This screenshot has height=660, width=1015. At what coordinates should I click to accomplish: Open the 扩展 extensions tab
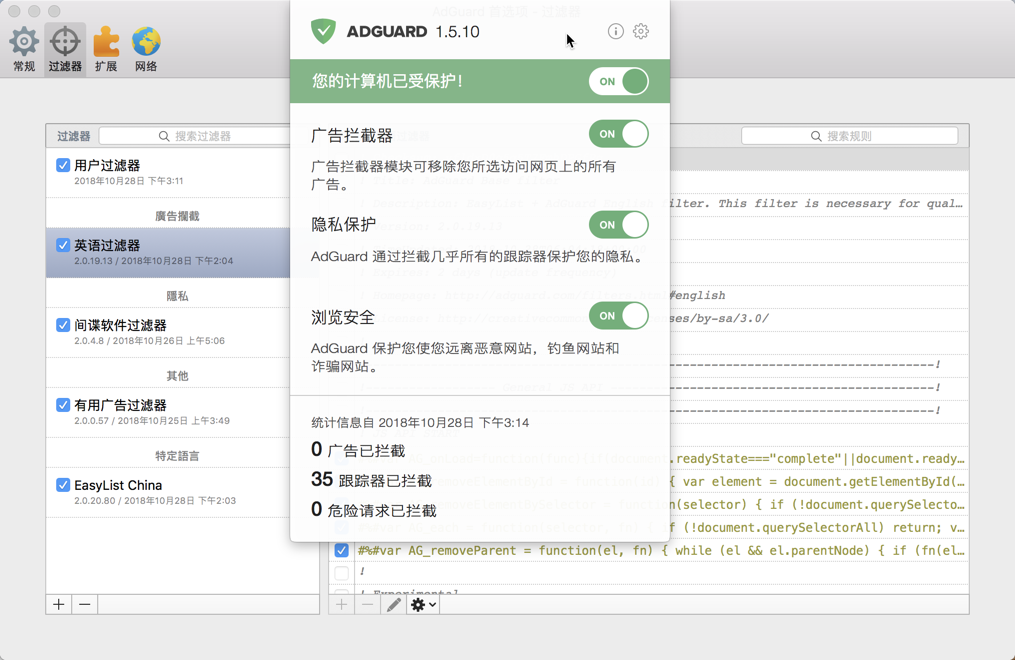pyautogui.click(x=105, y=42)
